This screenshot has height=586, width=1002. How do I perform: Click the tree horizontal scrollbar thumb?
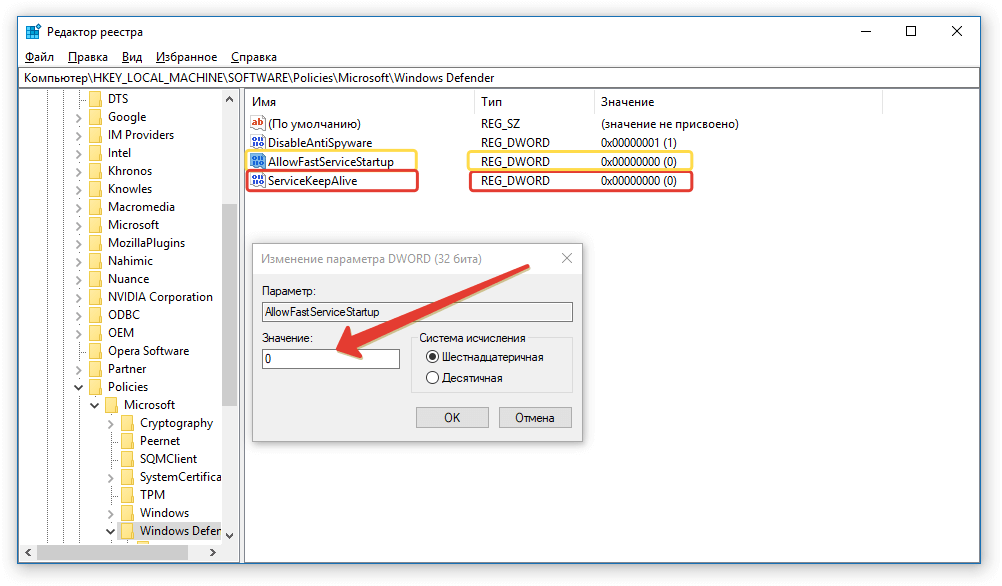pyautogui.click(x=112, y=552)
